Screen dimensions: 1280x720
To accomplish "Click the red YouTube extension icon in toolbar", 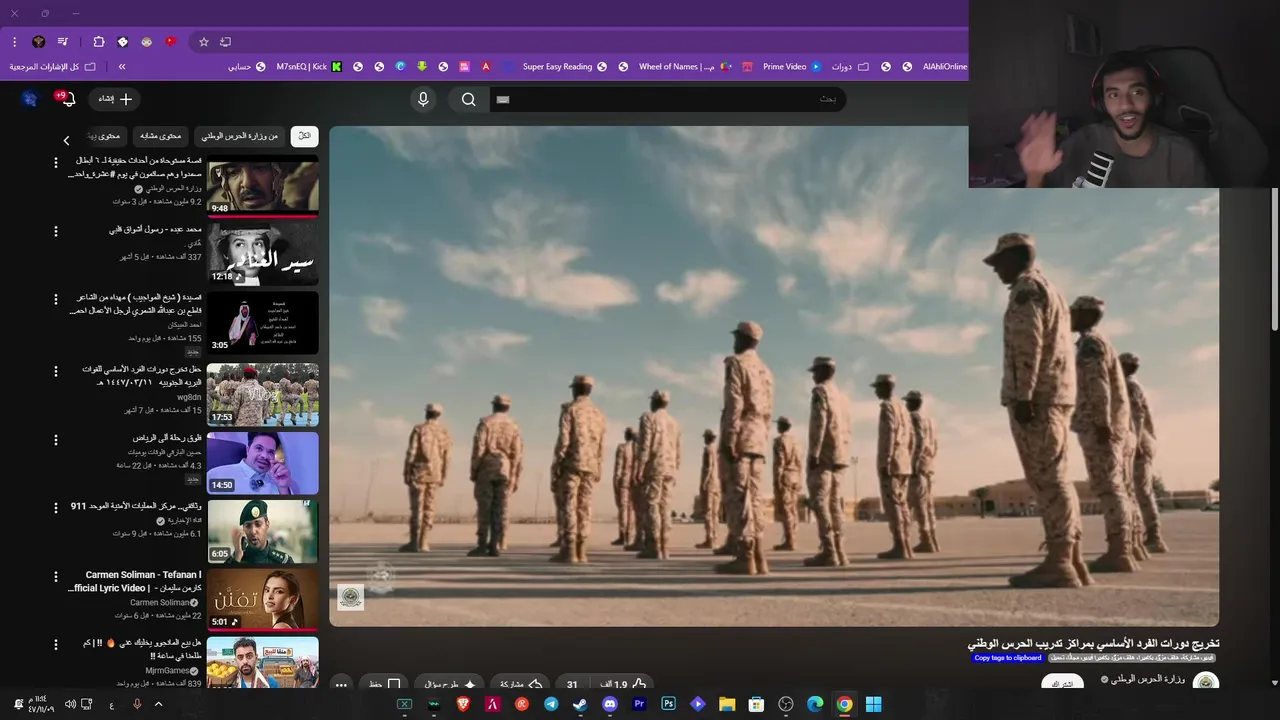I will click(x=170, y=42).
